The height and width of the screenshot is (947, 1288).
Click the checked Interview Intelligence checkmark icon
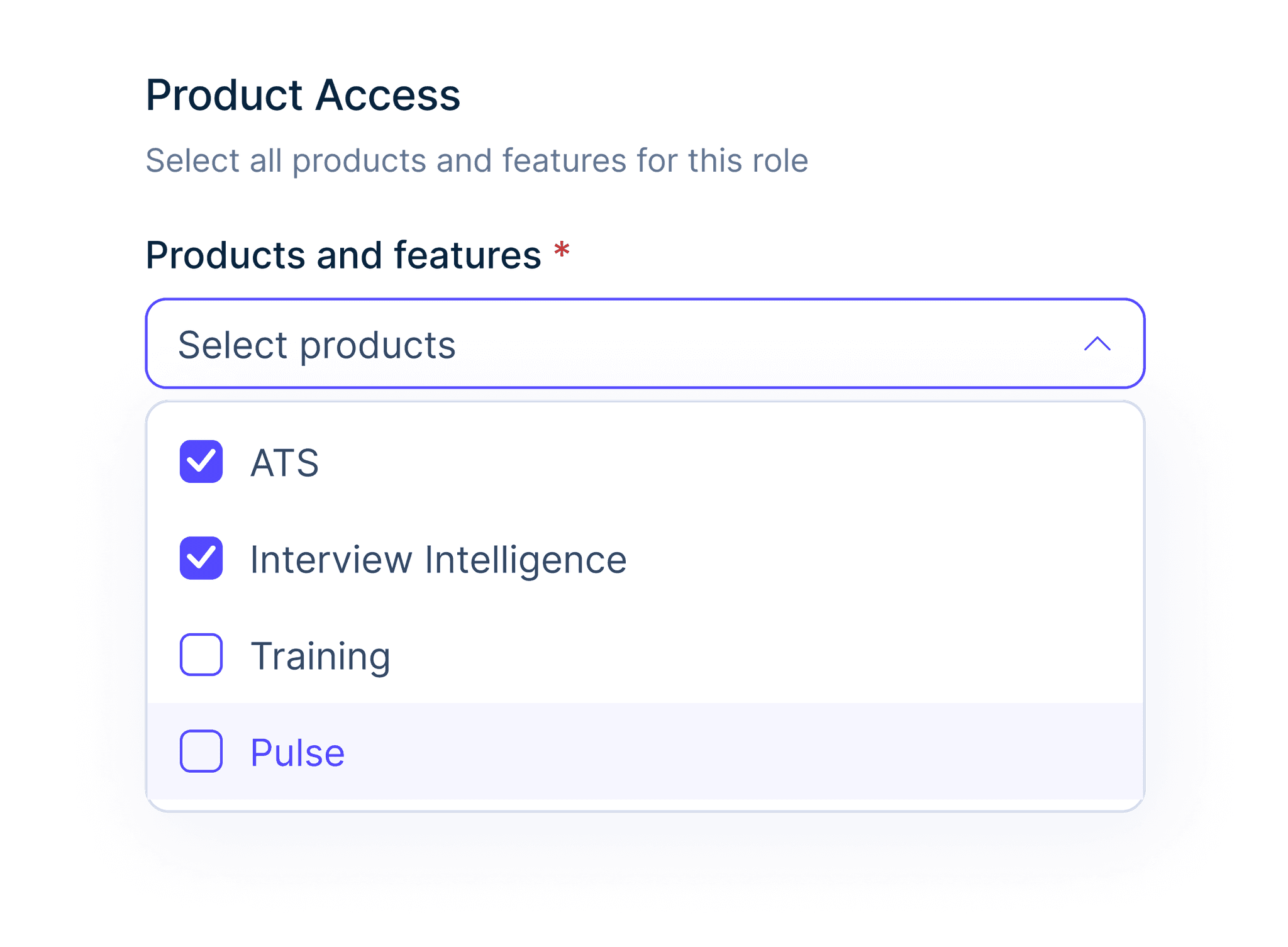pyautogui.click(x=201, y=560)
